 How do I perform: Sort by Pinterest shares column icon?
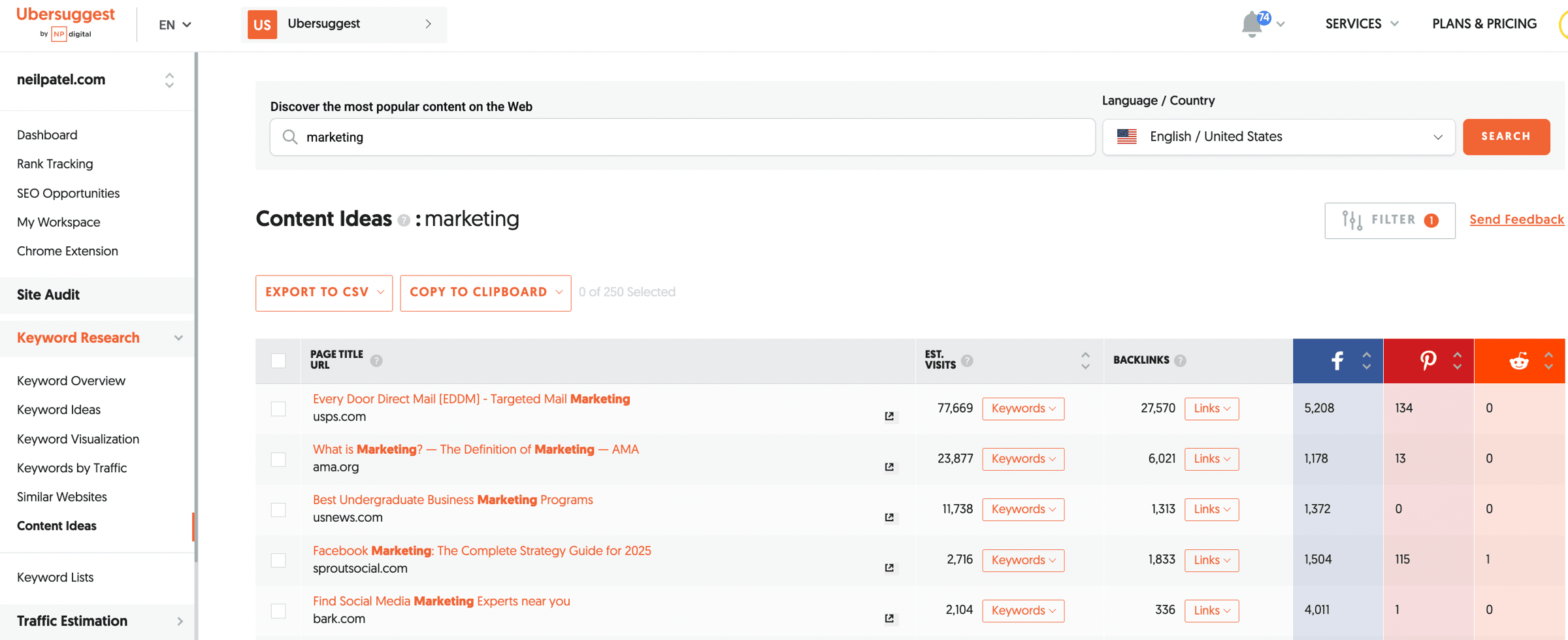1457,360
